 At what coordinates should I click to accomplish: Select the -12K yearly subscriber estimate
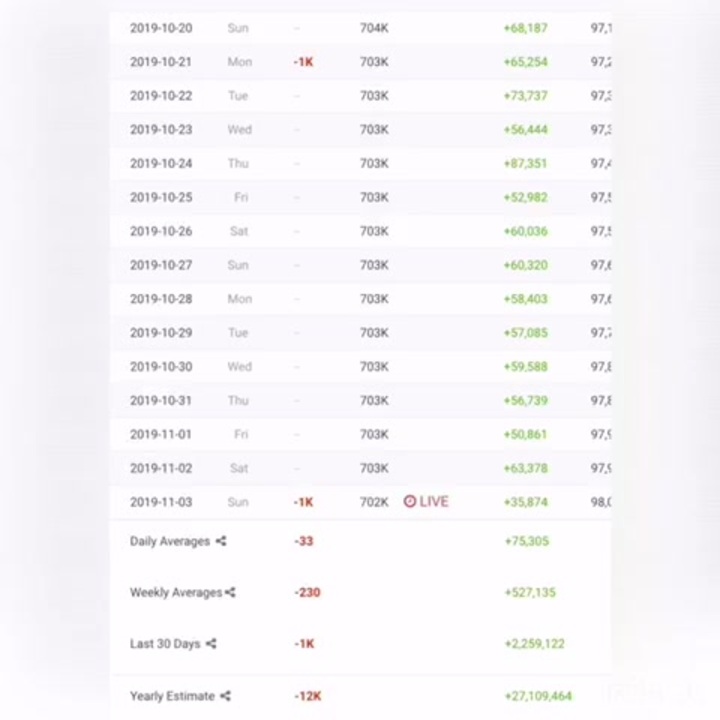click(307, 696)
